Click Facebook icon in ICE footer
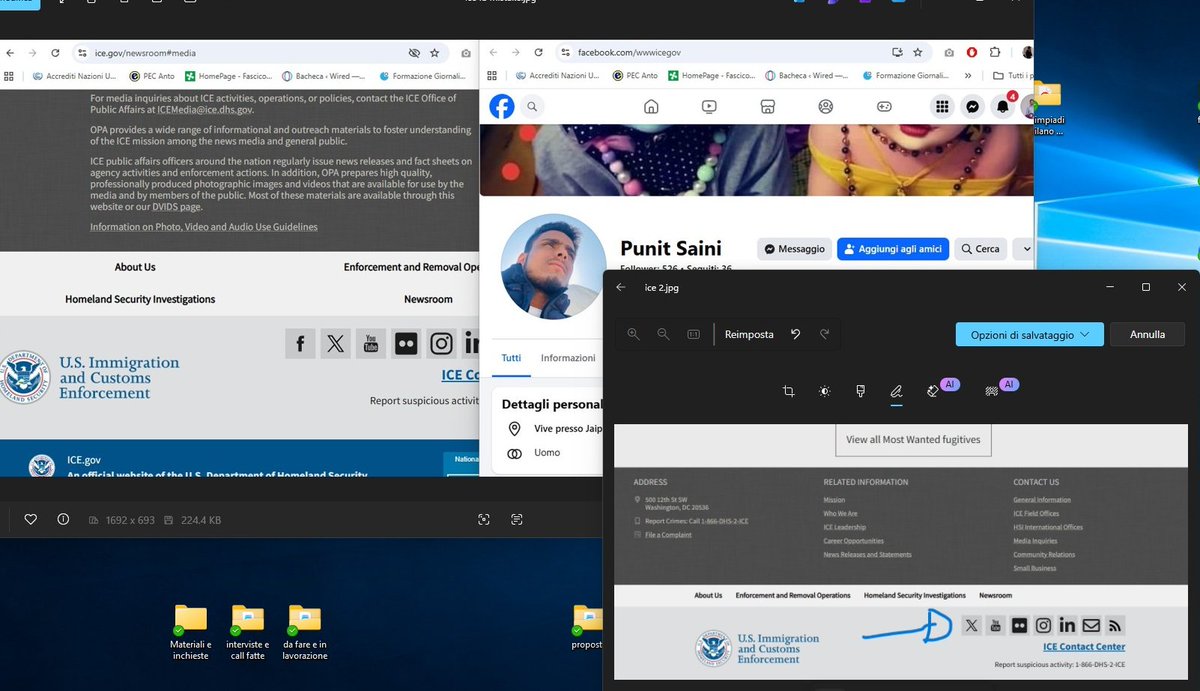The image size is (1200, 691). (300, 343)
